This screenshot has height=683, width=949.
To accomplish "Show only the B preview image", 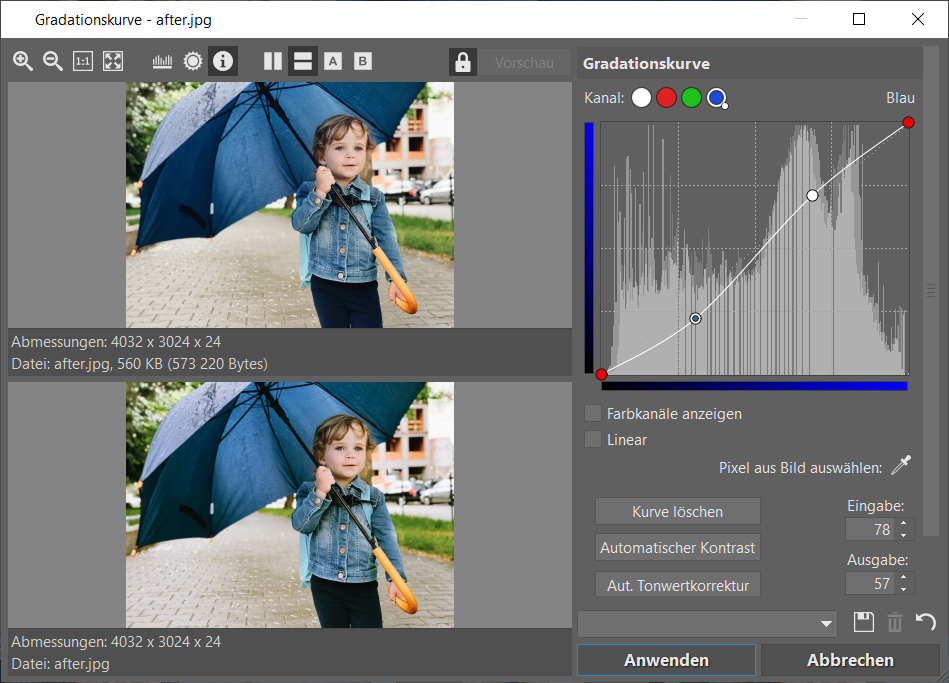I will [363, 61].
